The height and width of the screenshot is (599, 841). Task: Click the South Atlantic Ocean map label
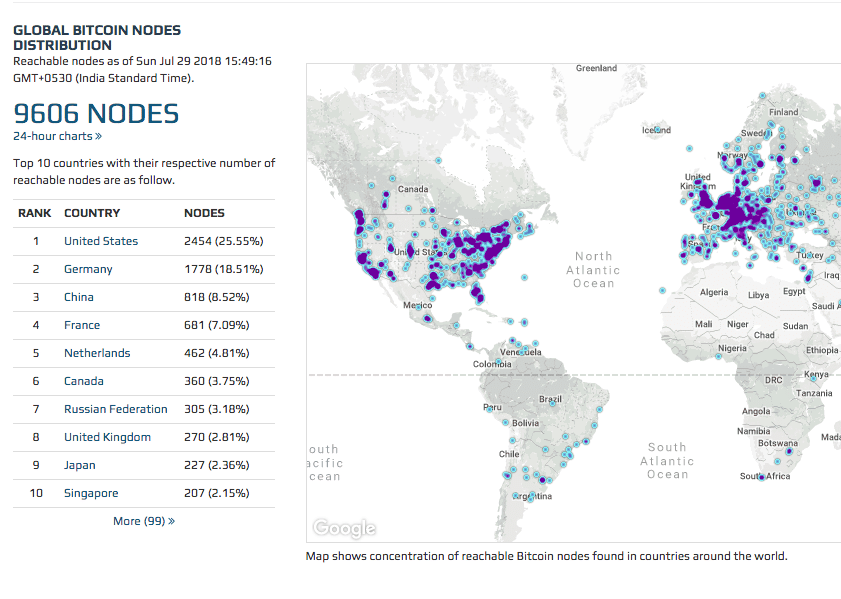click(667, 461)
